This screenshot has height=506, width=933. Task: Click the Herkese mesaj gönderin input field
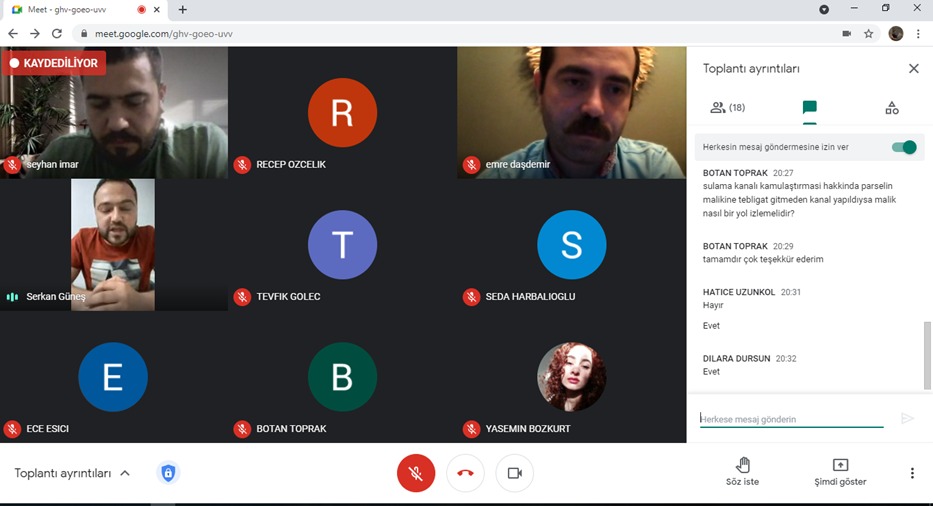pos(790,419)
